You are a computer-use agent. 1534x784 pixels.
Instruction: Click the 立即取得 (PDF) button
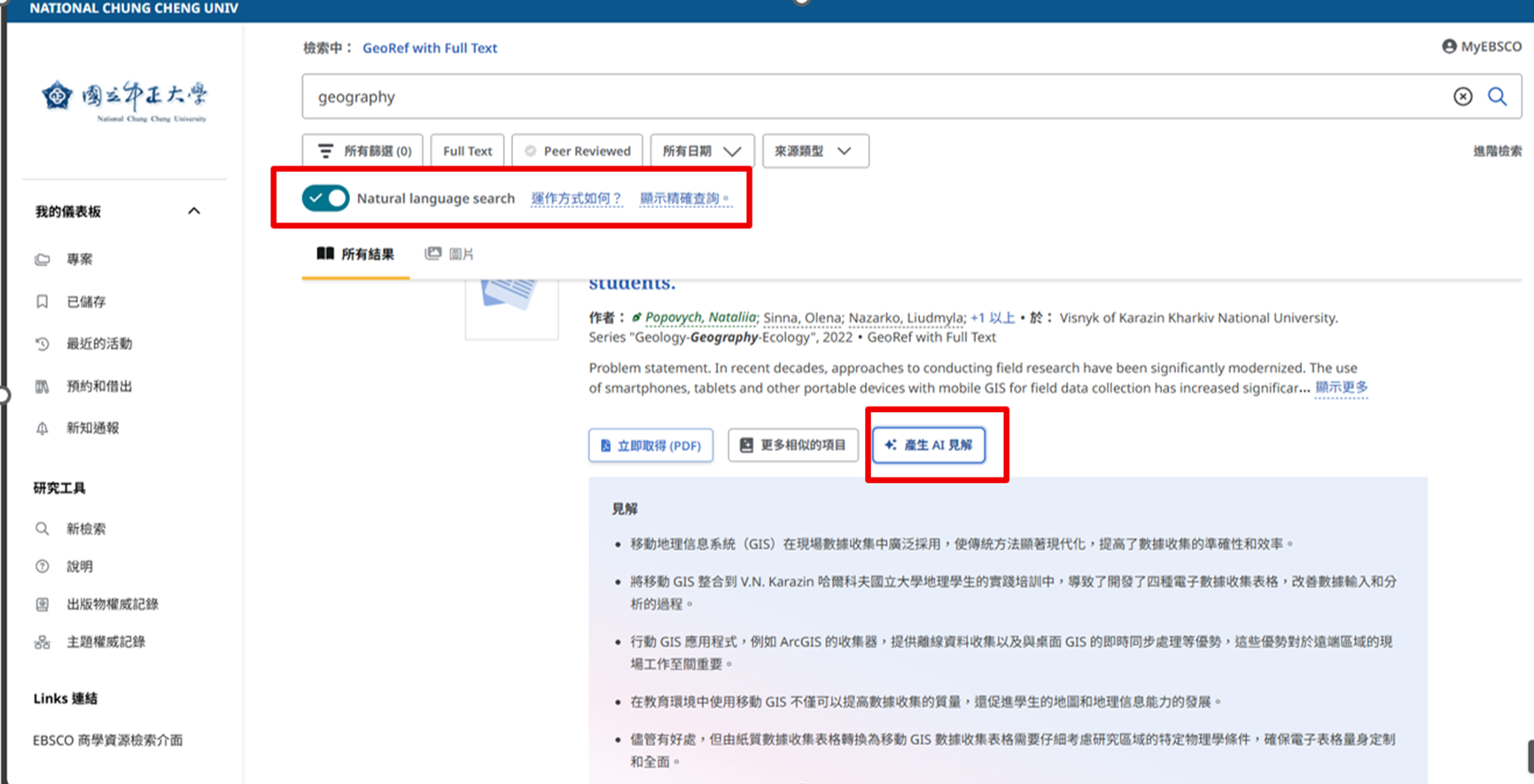650,446
